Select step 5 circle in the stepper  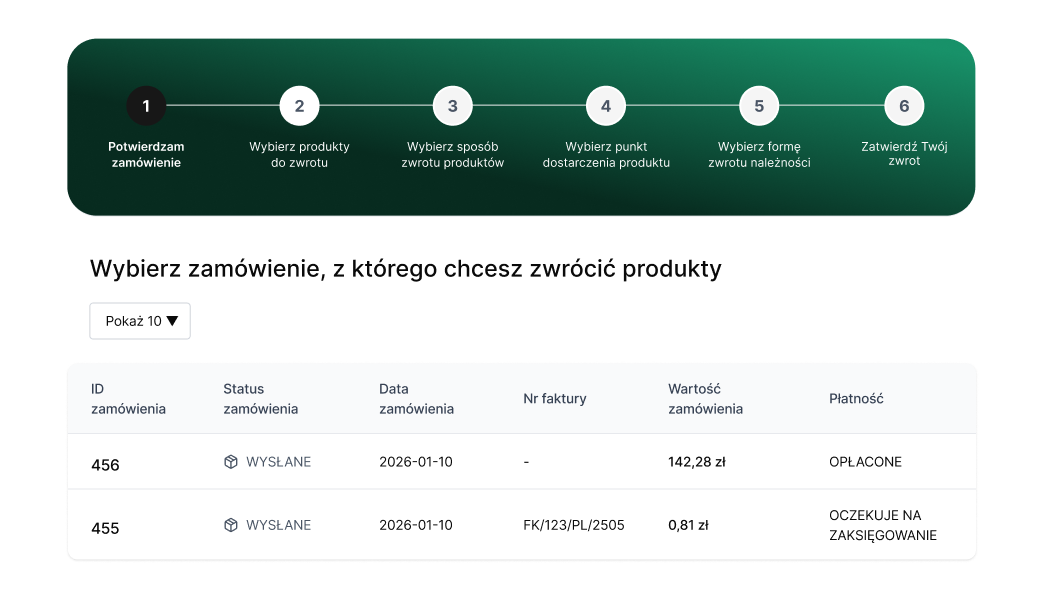click(x=759, y=106)
